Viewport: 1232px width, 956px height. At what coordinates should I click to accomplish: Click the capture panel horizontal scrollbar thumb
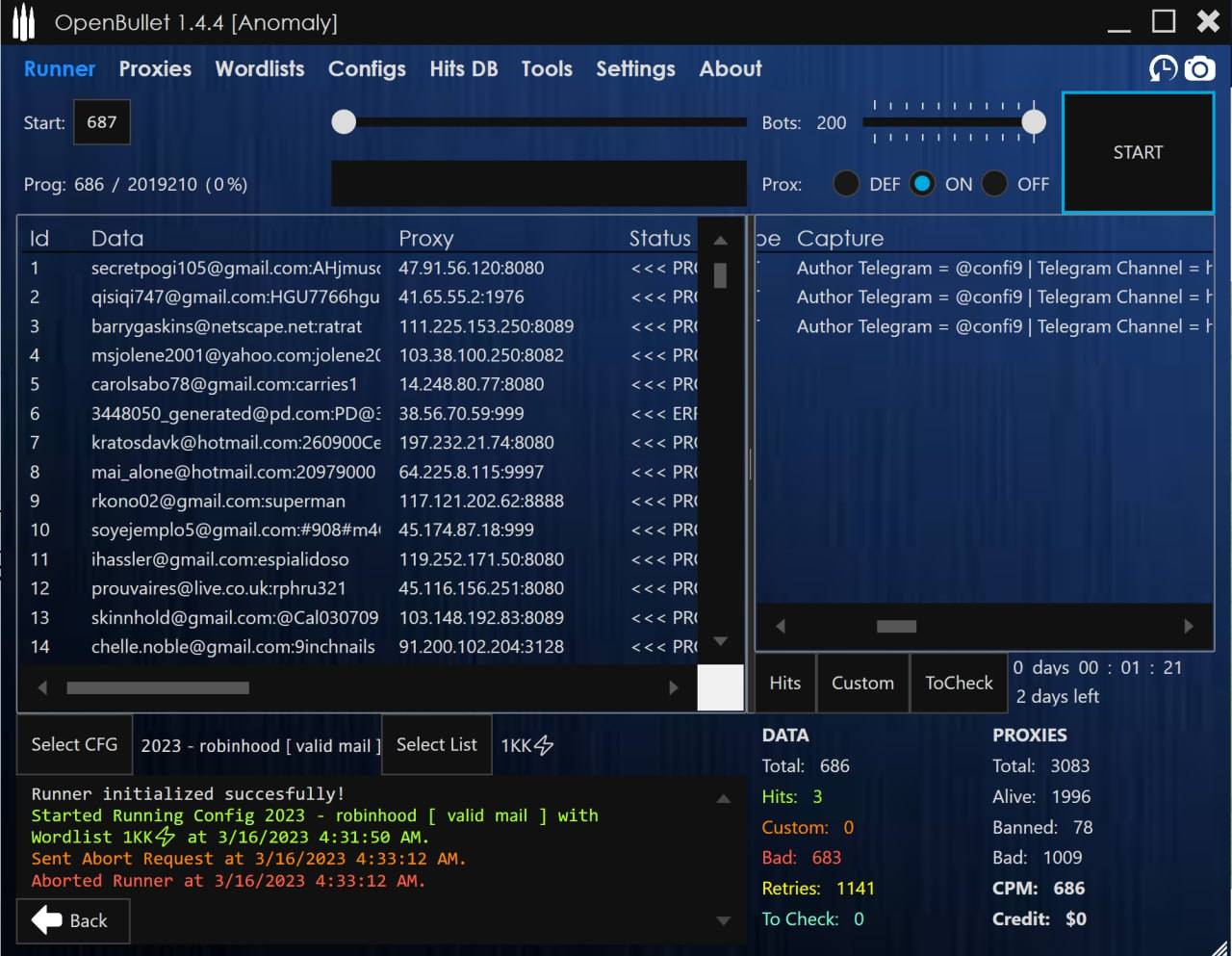[x=896, y=626]
